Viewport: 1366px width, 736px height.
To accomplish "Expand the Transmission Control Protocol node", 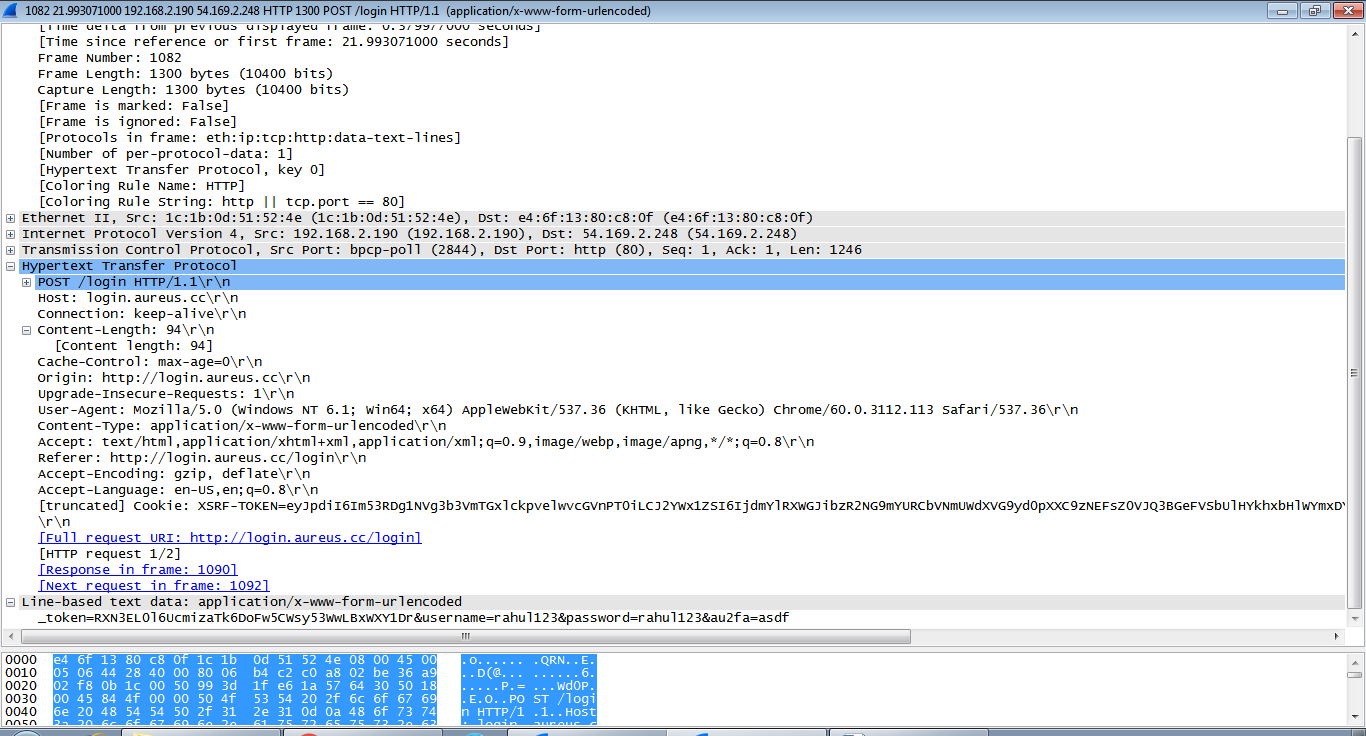I will pos(11,250).
